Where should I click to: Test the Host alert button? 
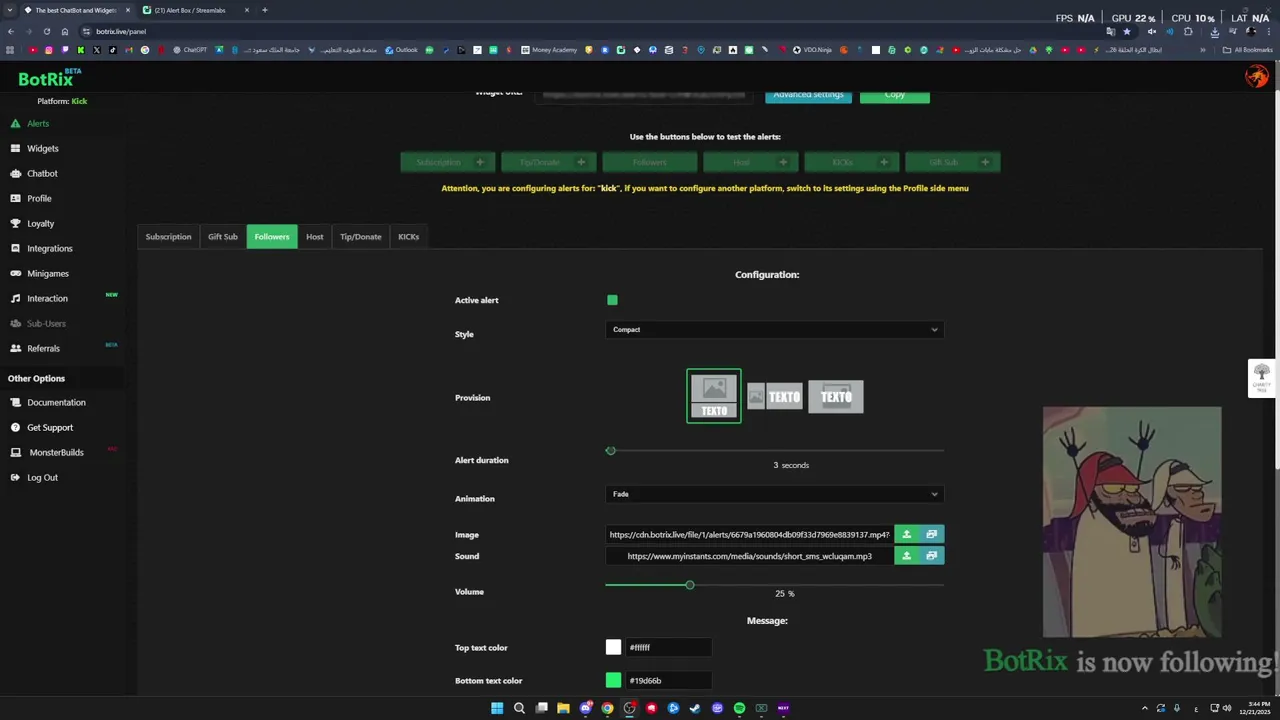(x=751, y=162)
